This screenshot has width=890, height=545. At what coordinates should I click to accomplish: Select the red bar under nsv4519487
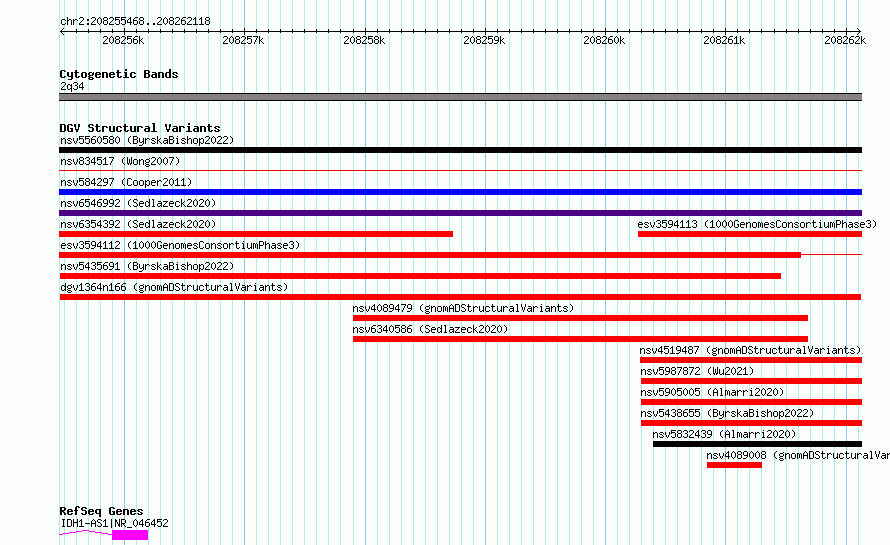click(x=751, y=360)
